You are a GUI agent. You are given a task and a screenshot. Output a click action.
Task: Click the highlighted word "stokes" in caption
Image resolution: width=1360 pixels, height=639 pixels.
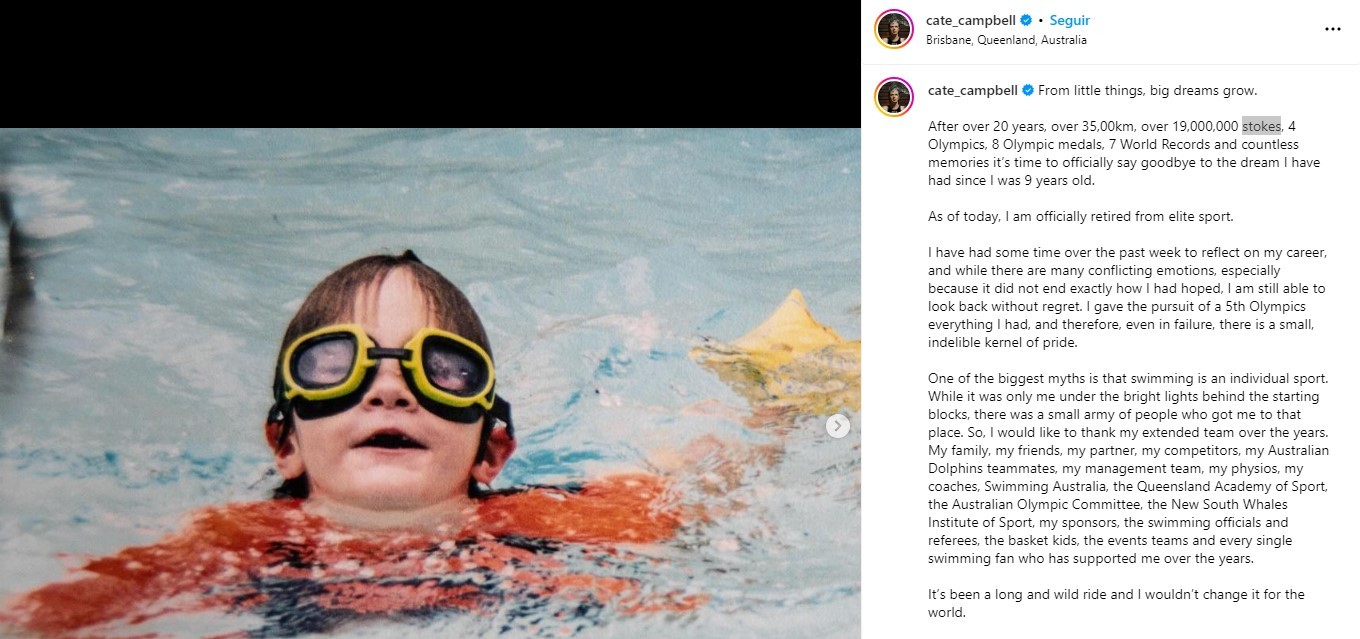coord(1261,126)
